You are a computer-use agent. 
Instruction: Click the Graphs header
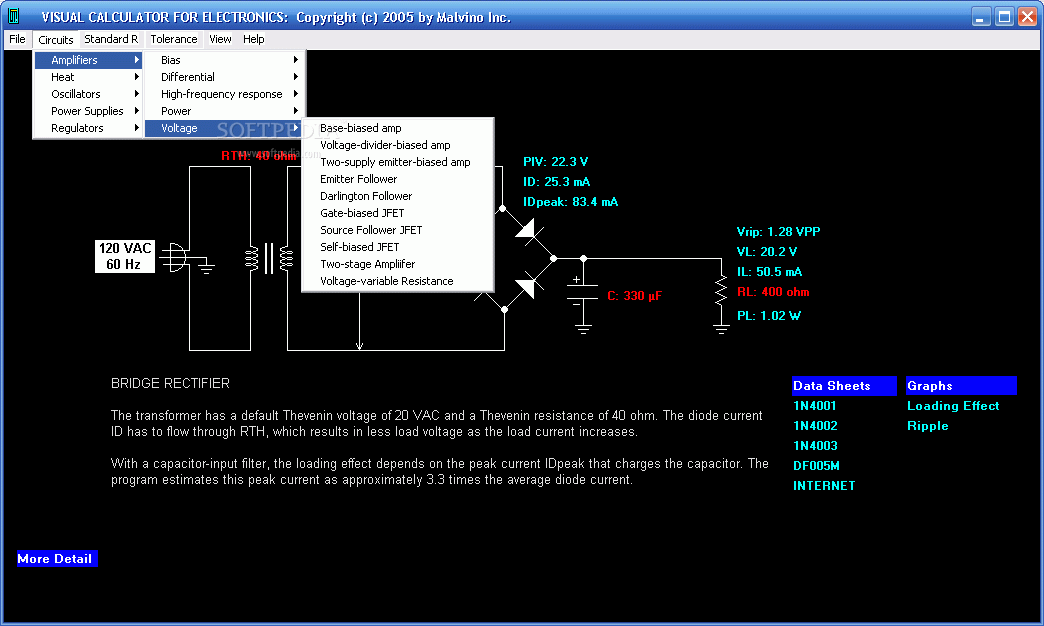(961, 386)
